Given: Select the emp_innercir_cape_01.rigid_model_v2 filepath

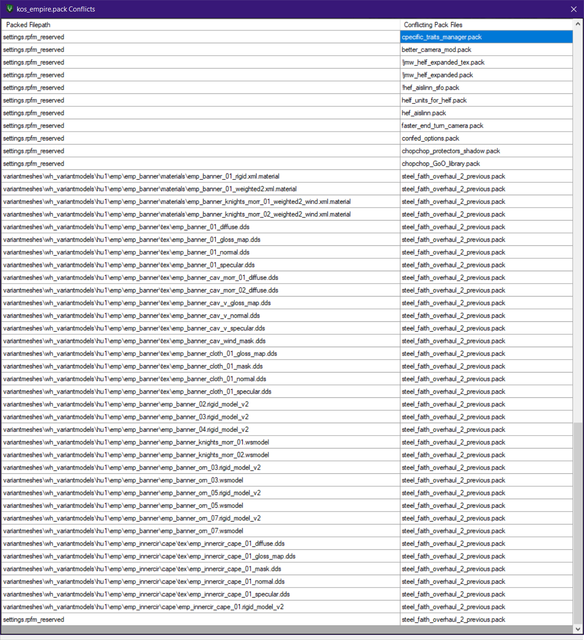Looking at the screenshot, I should pyautogui.click(x=200, y=607).
